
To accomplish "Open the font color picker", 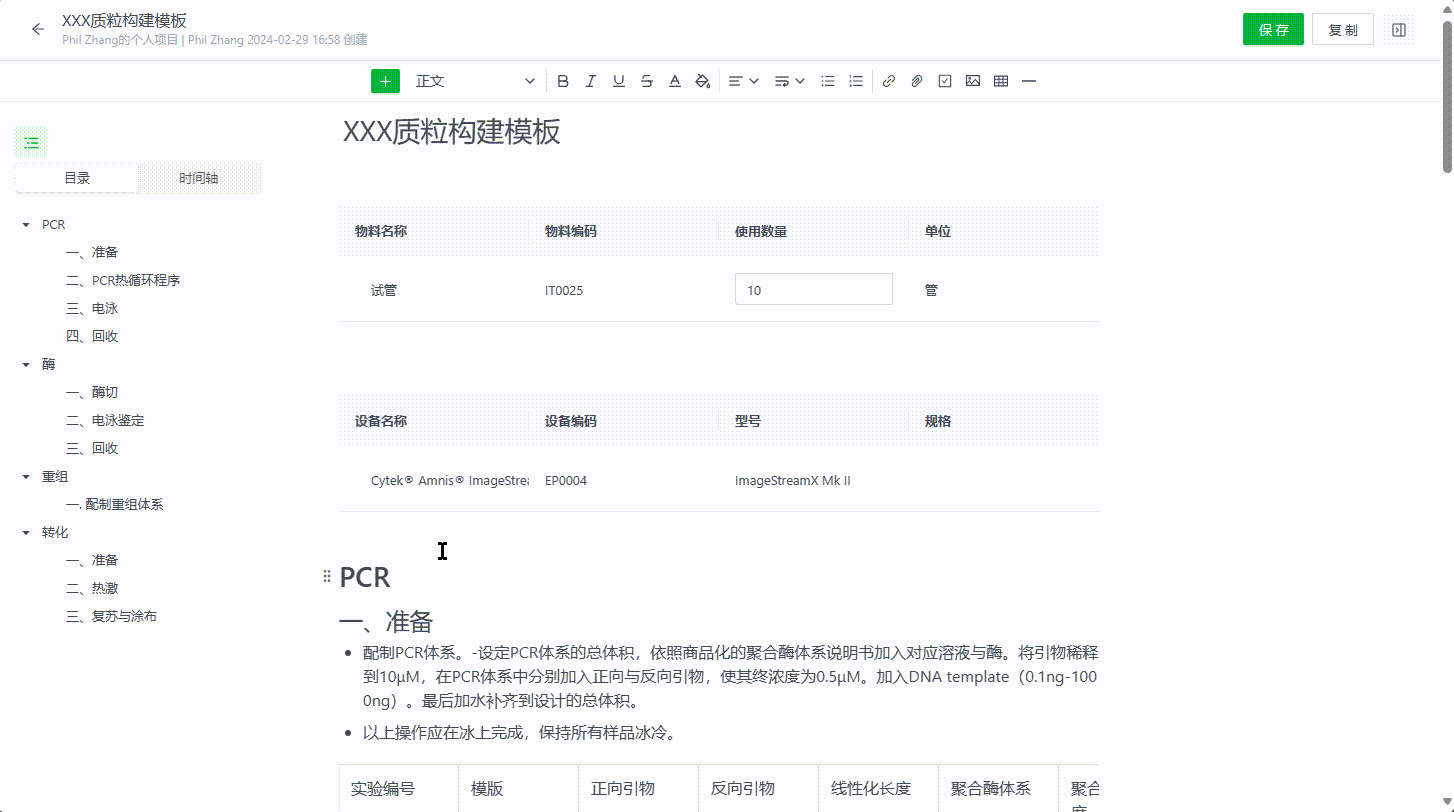I will (675, 81).
